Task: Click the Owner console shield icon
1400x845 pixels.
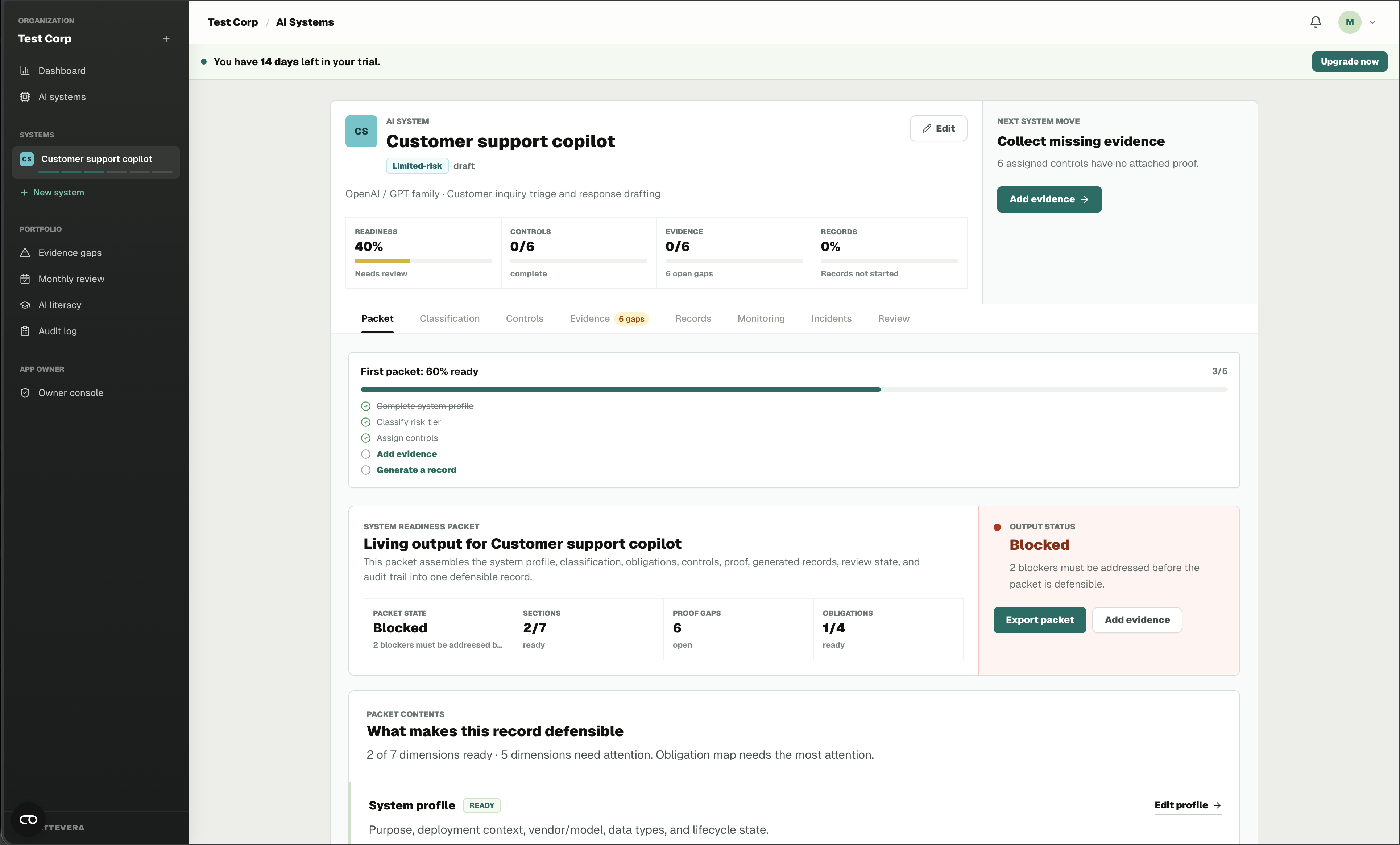Action: (25, 393)
